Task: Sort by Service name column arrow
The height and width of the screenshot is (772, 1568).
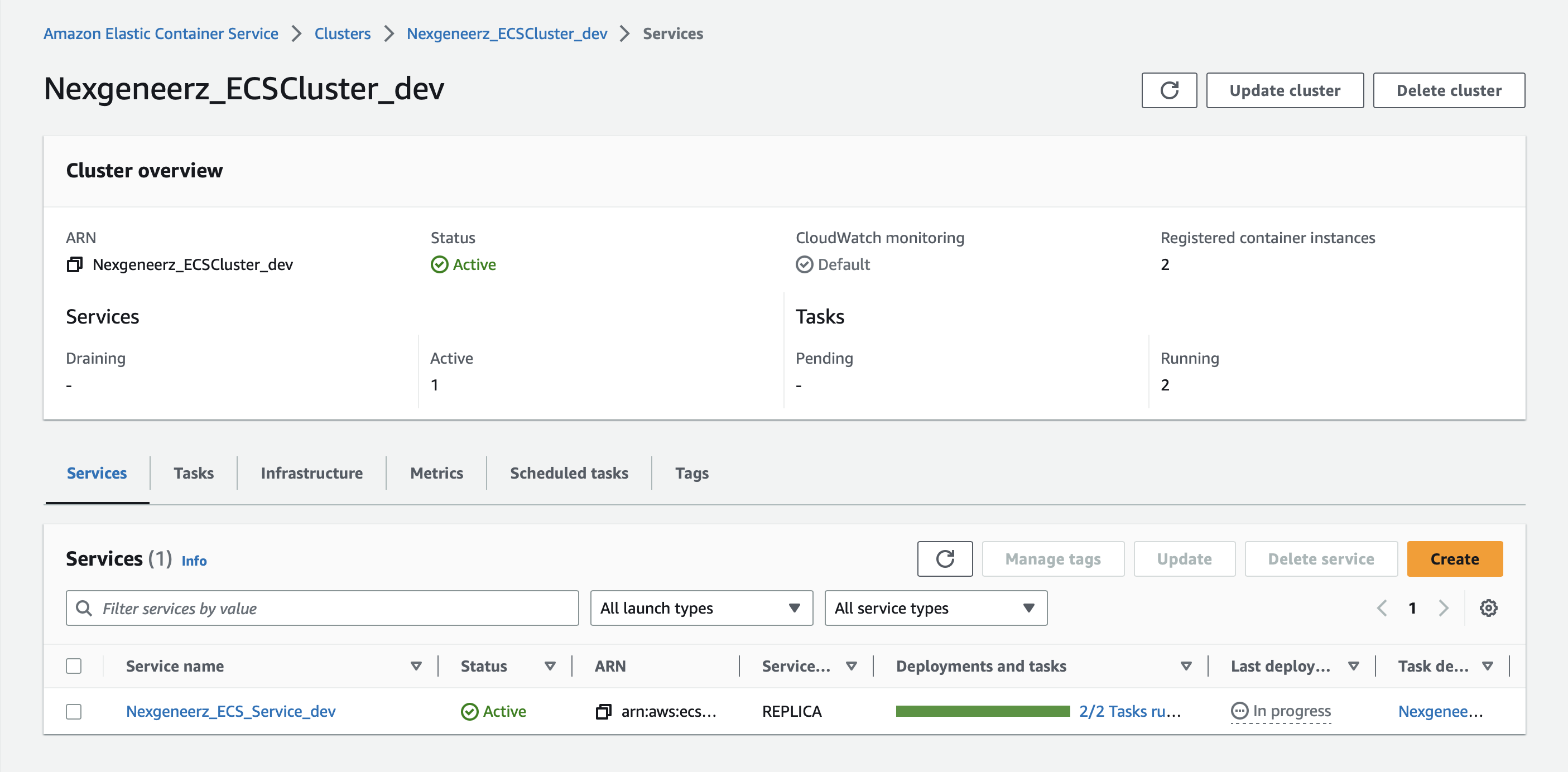Action: click(416, 666)
